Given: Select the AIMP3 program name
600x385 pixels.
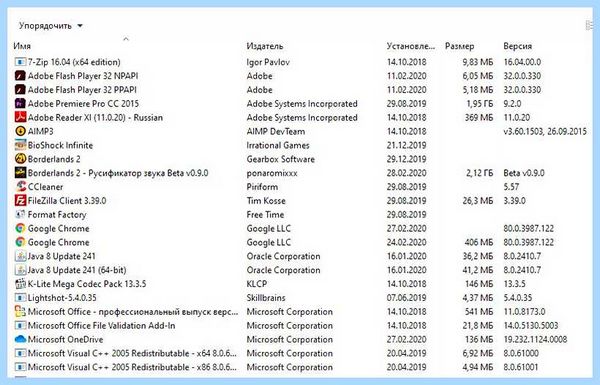Looking at the screenshot, I should [41, 131].
